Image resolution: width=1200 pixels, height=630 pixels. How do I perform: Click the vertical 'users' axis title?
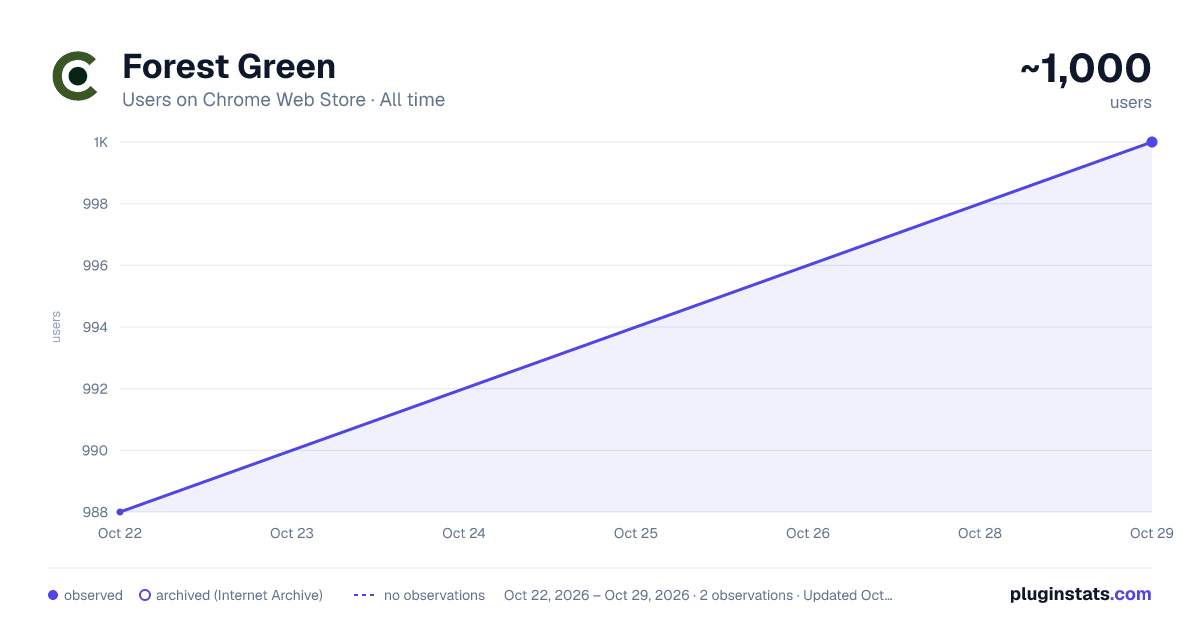tap(56, 327)
